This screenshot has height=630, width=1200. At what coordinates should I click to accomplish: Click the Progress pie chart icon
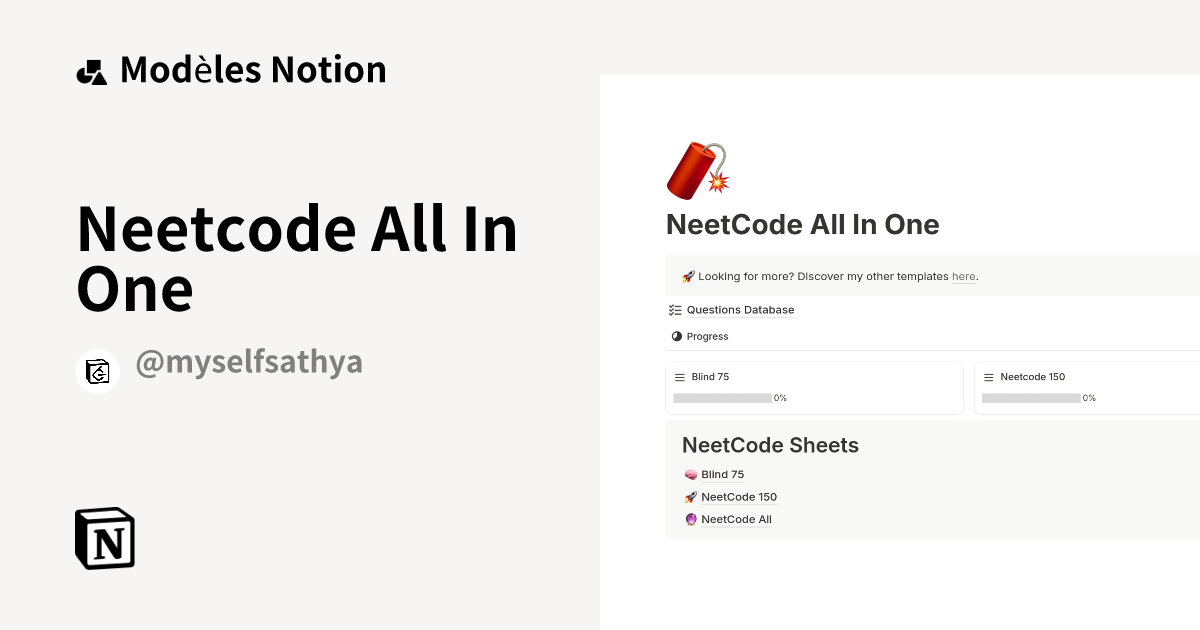tap(676, 337)
